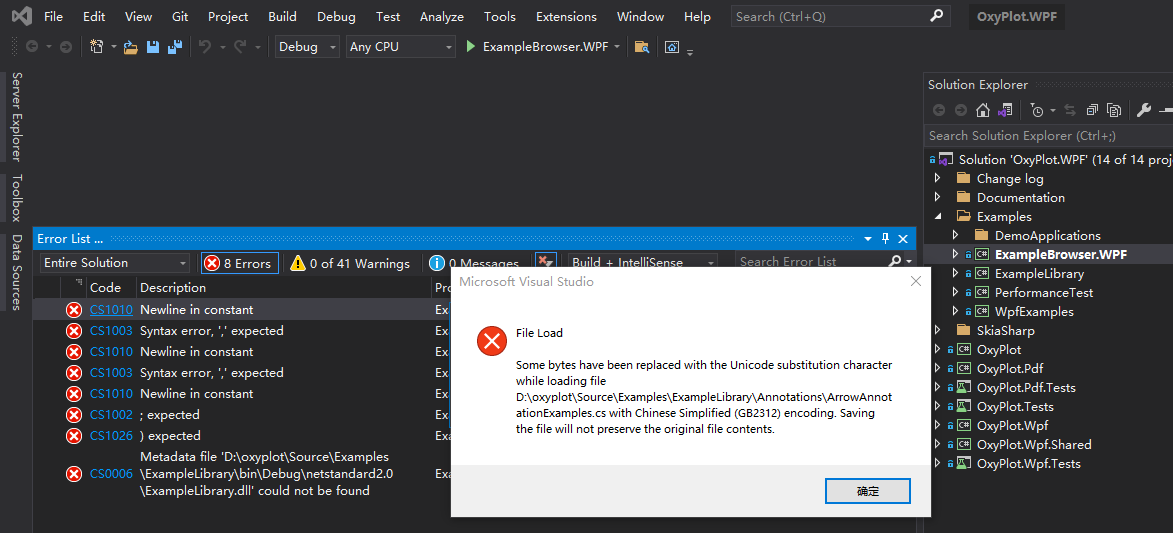Click the Error List search magnifier icon

point(895,261)
